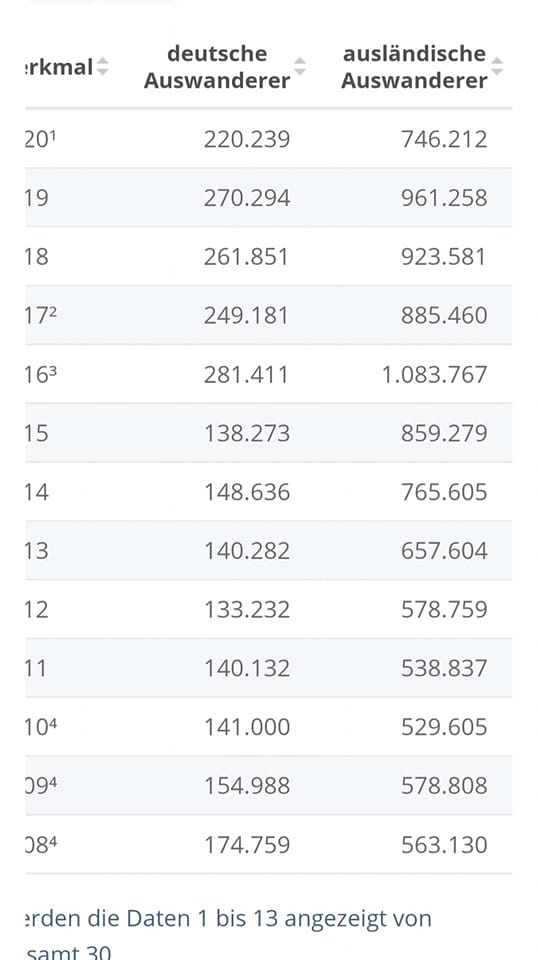Click the value 563.130 in last row

tap(444, 844)
